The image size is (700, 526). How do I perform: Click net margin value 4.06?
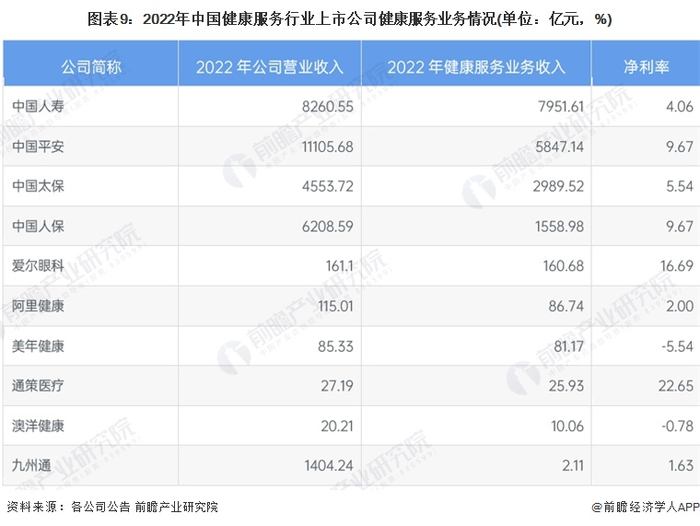pos(679,107)
